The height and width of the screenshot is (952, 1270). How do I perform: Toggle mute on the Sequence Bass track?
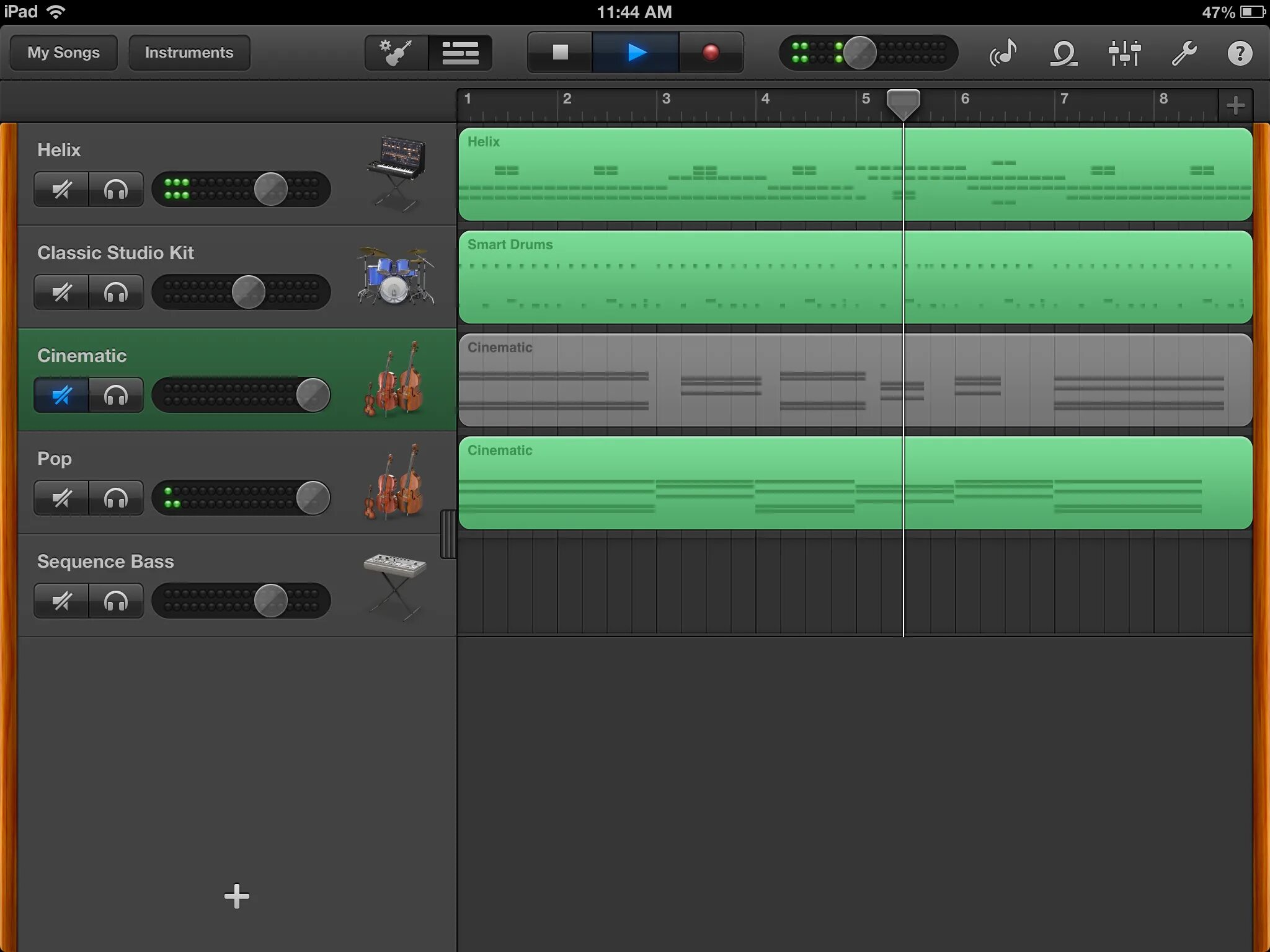click(61, 601)
